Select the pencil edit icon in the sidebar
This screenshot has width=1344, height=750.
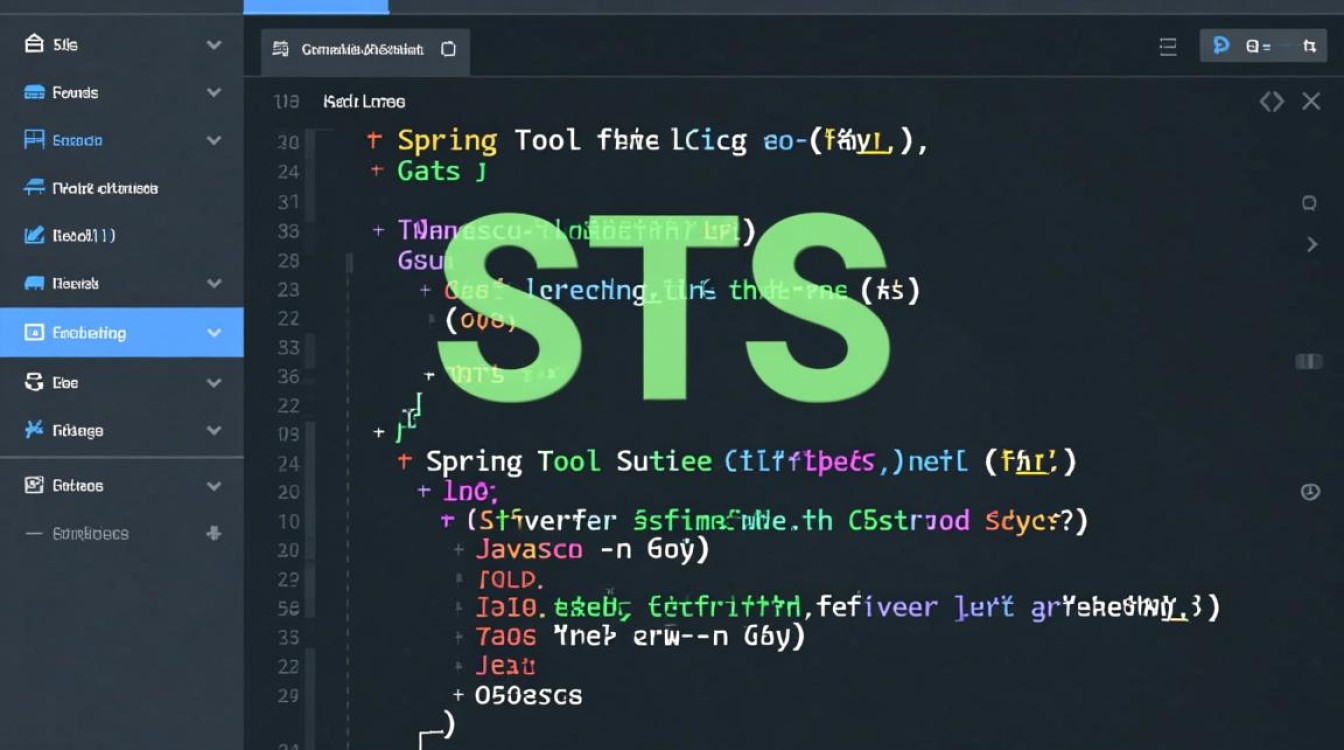(x=34, y=235)
